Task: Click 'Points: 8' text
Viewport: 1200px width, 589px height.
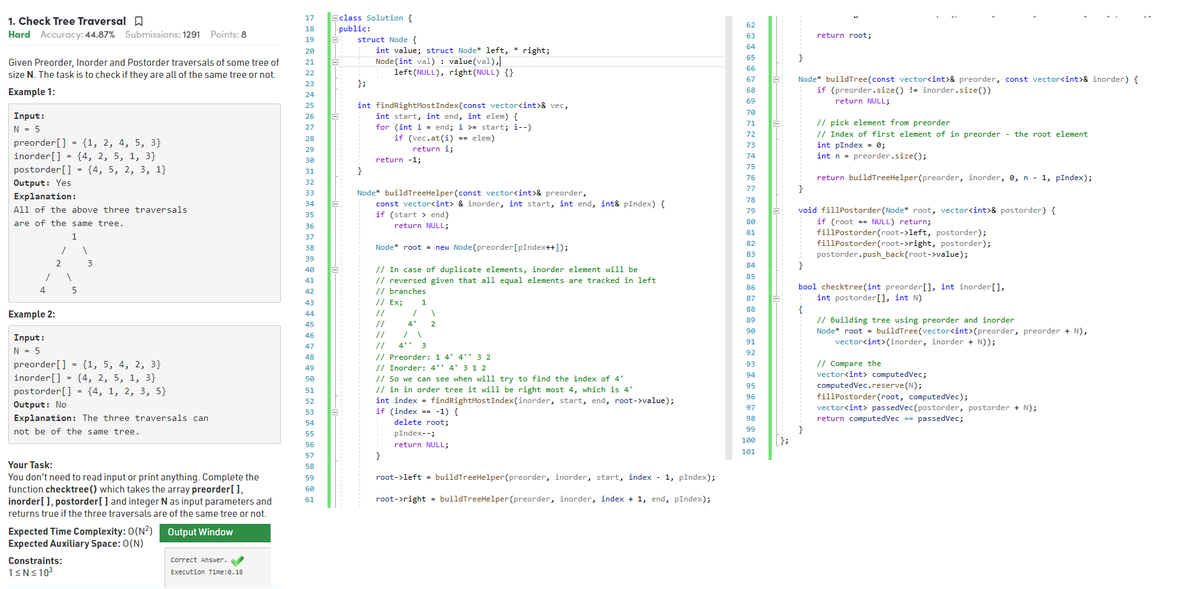Action: coord(229,35)
